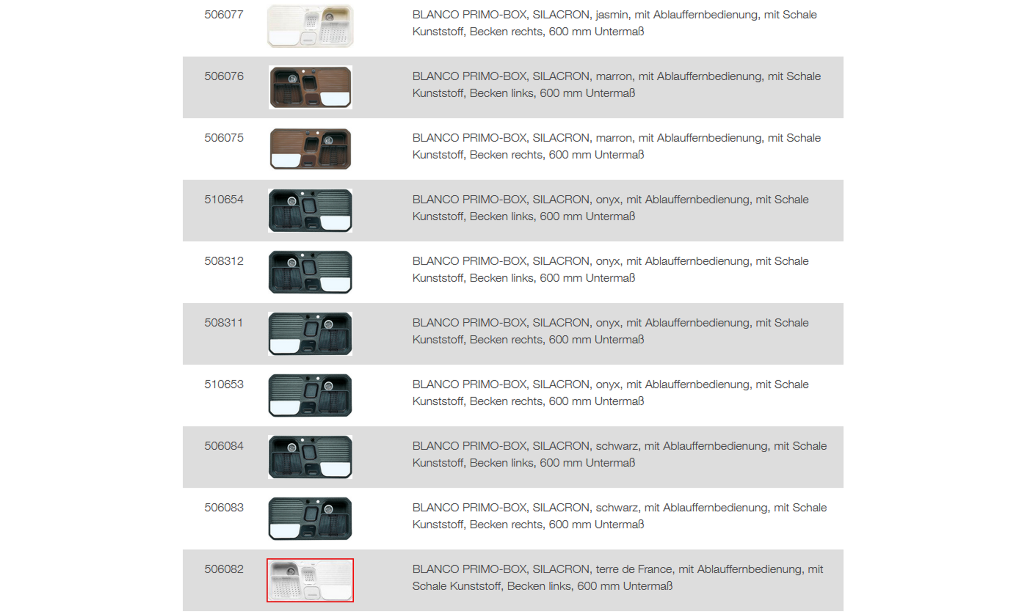The height and width of the screenshot is (614, 1024).
Task: Click highlighted terre de France thumbnail 506082
Action: pyautogui.click(x=310, y=580)
